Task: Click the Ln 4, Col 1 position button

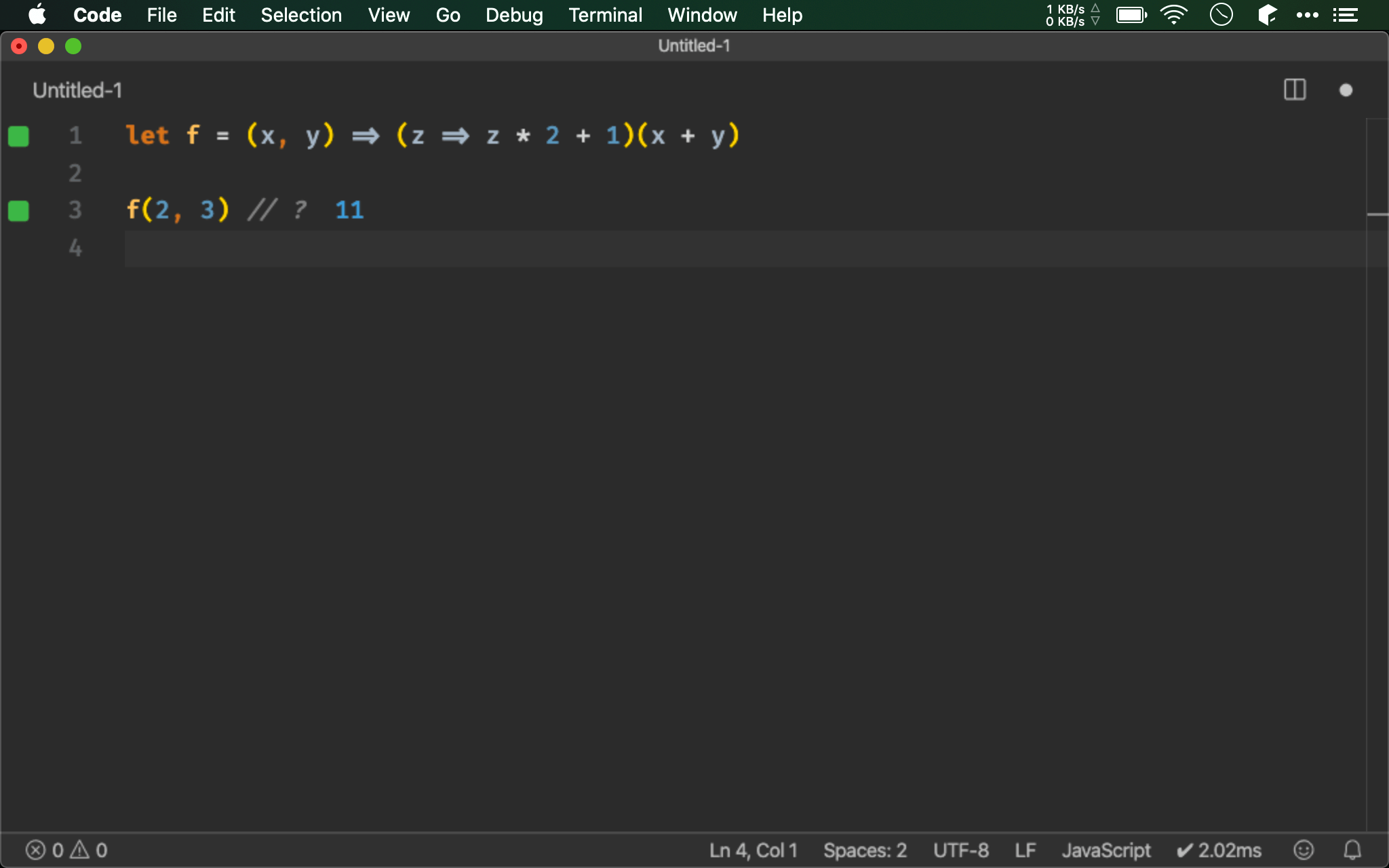Action: (x=753, y=850)
